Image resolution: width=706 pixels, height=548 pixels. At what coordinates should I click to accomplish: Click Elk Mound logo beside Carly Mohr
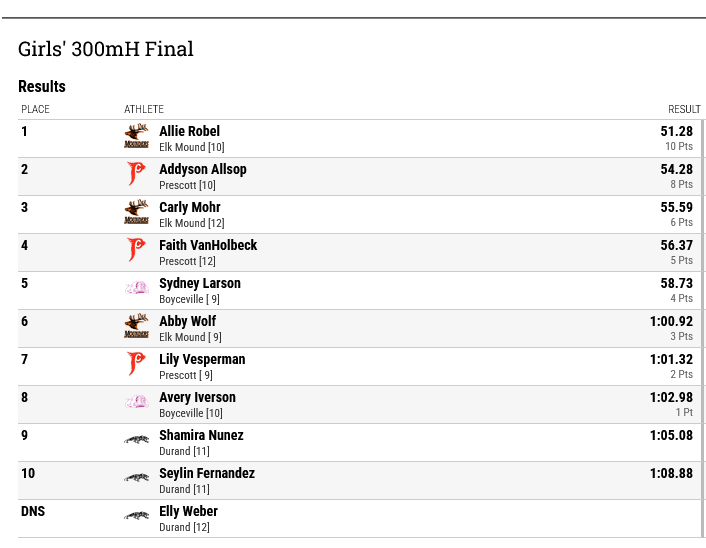coord(136,212)
